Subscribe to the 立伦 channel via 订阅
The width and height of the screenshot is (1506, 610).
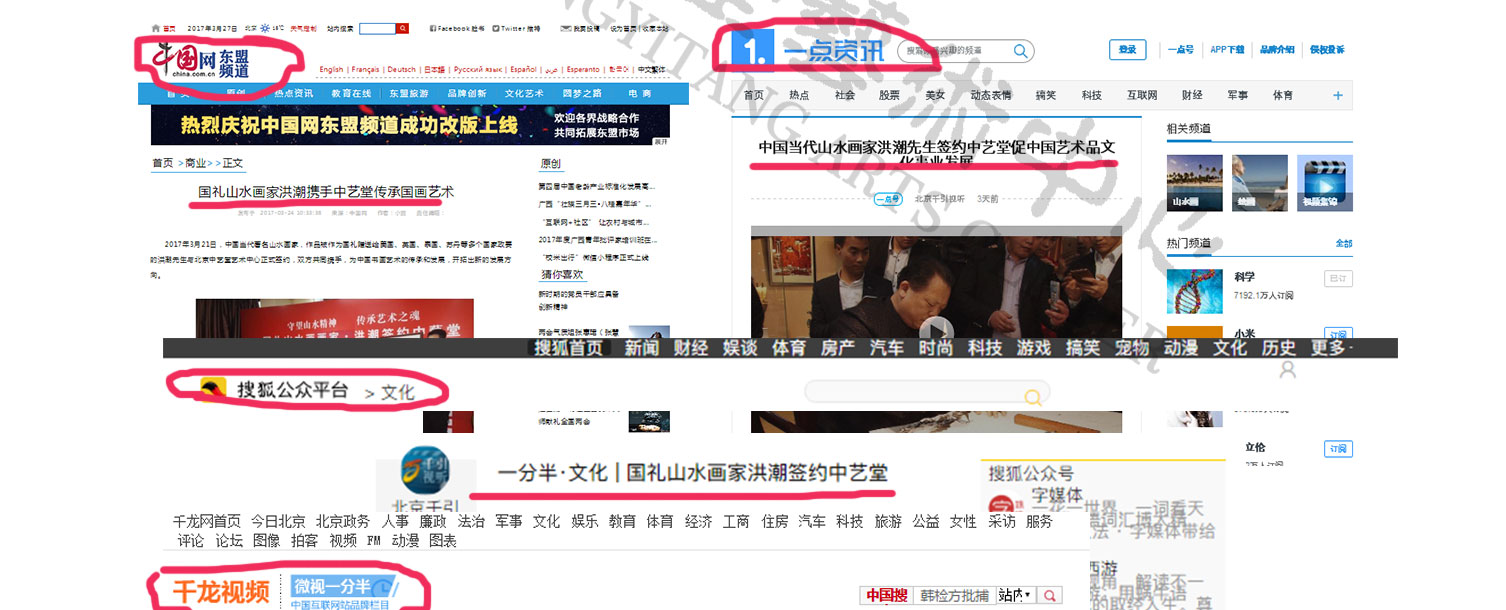[x=1337, y=449]
